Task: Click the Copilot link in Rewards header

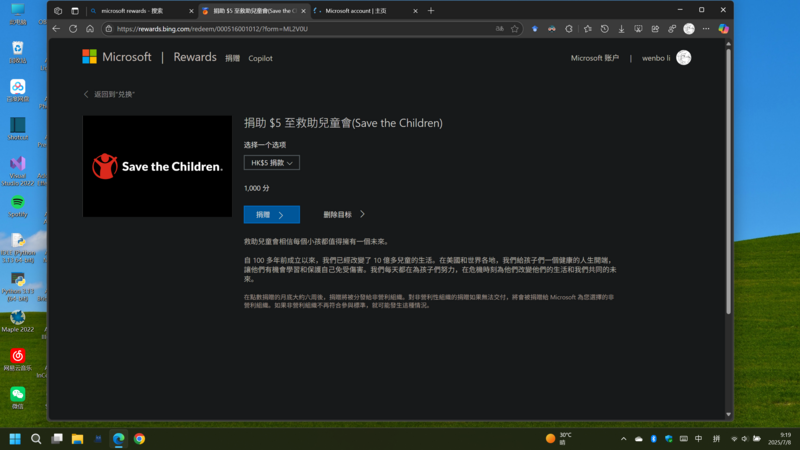Action: click(260, 58)
